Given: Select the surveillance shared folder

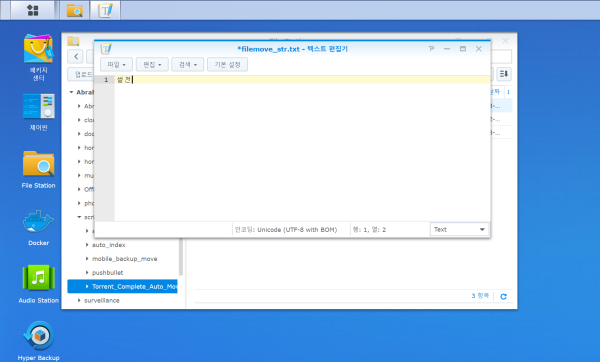Looking at the screenshot, I should pyautogui.click(x=102, y=300).
